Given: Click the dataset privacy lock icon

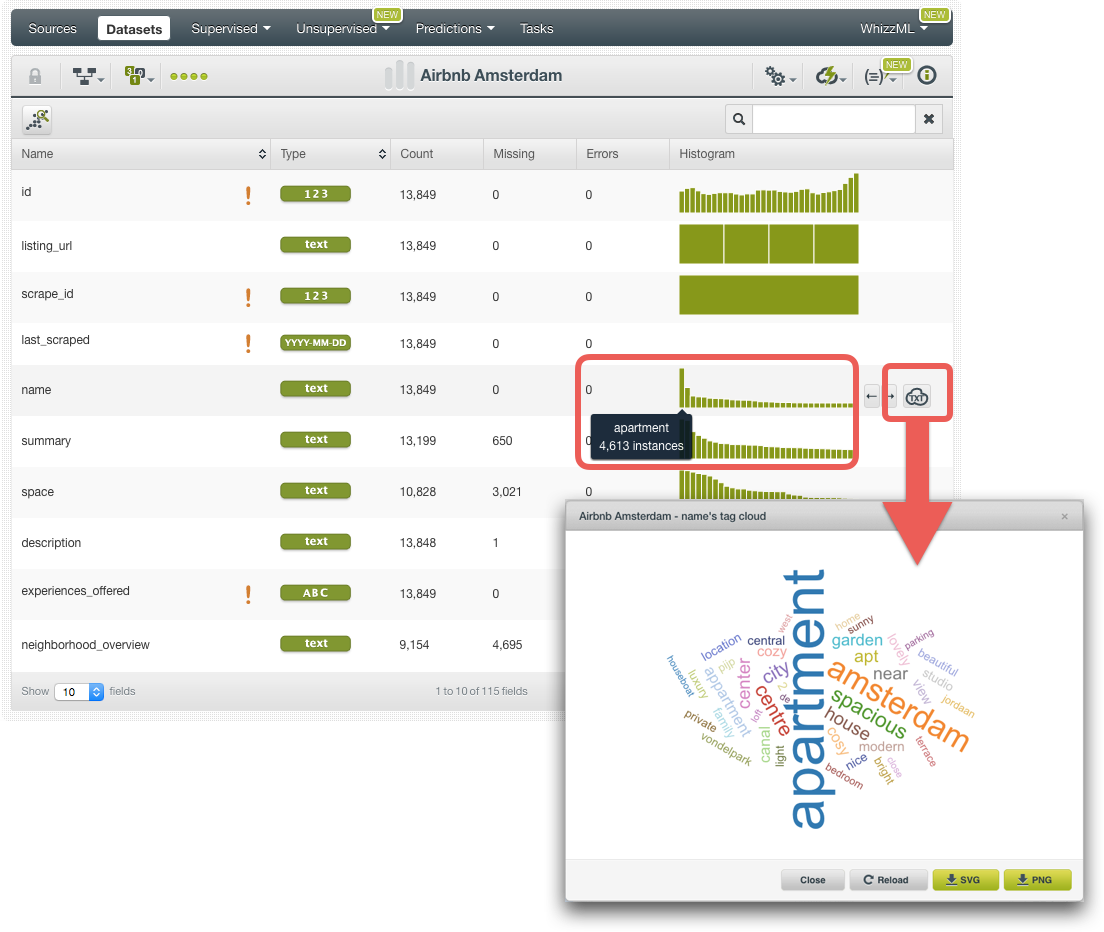Looking at the screenshot, I should pos(34,76).
